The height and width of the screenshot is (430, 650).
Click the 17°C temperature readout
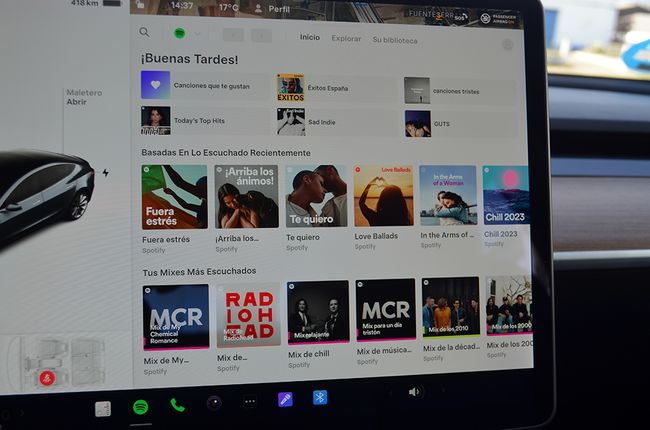click(x=228, y=7)
